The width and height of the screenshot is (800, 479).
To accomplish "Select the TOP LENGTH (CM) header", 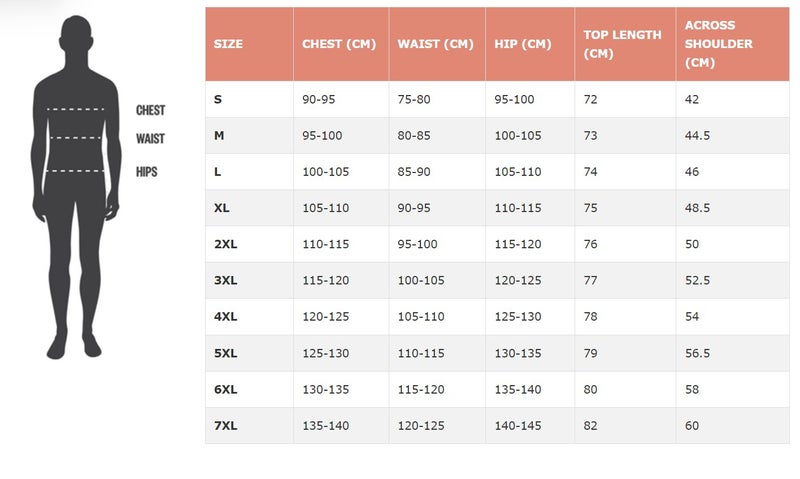I will 622,44.
